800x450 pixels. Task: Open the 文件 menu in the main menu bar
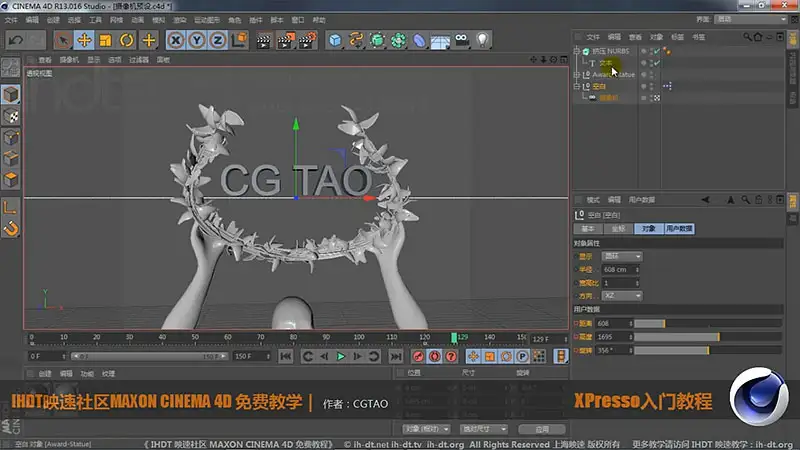click(x=11, y=20)
